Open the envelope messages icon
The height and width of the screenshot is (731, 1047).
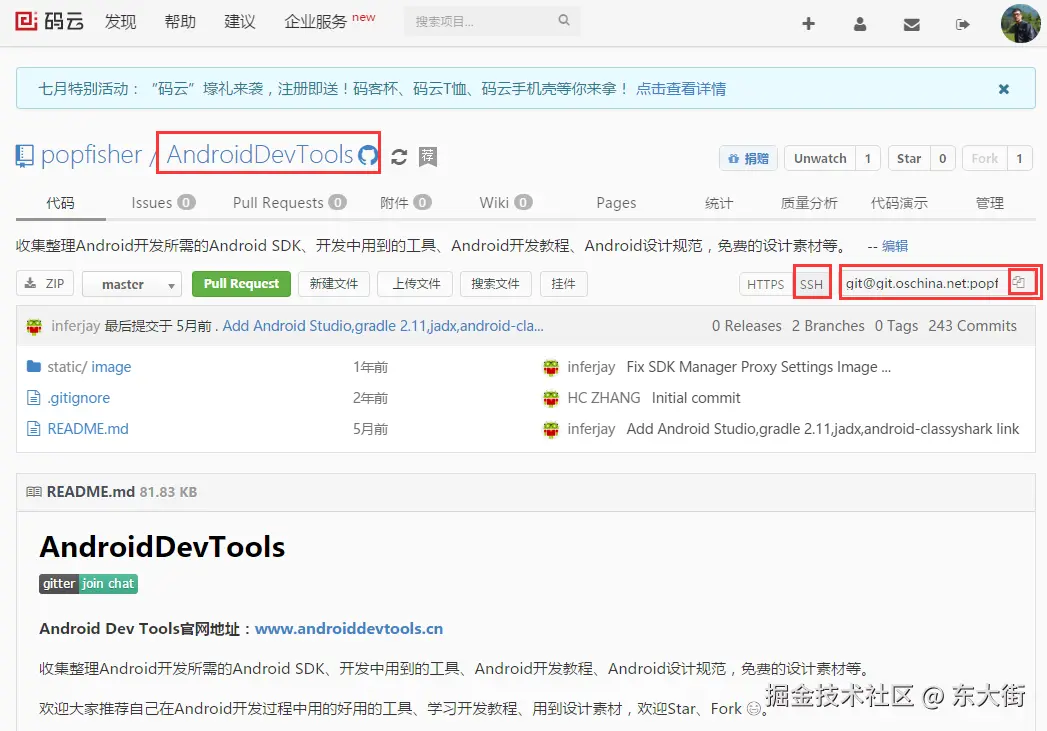pos(911,25)
